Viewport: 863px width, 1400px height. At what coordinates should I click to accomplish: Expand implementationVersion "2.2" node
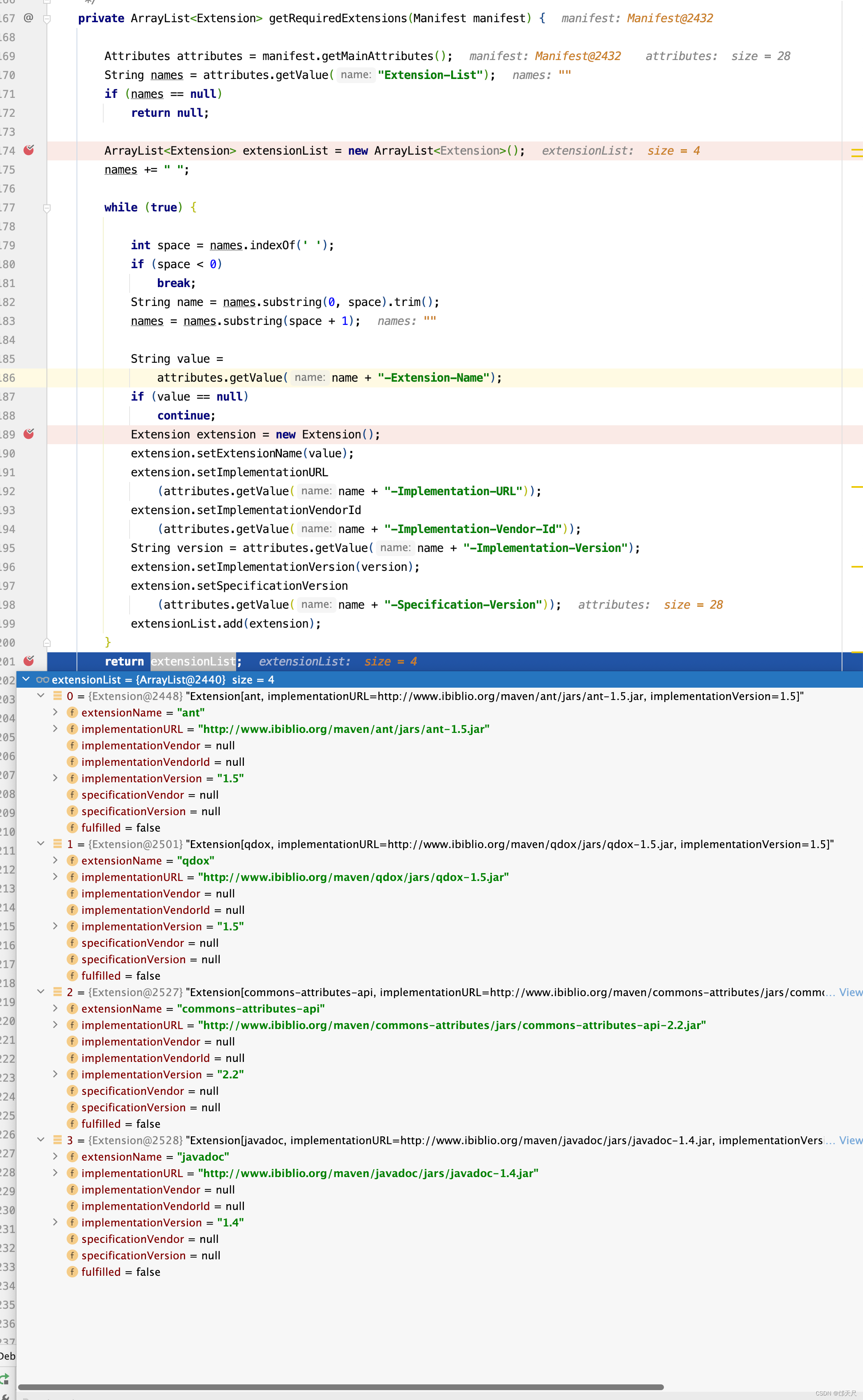56,1074
